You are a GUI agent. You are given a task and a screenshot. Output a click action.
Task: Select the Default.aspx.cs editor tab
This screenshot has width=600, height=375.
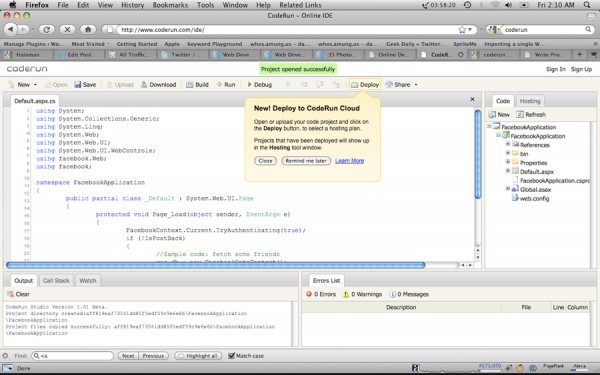(x=35, y=101)
